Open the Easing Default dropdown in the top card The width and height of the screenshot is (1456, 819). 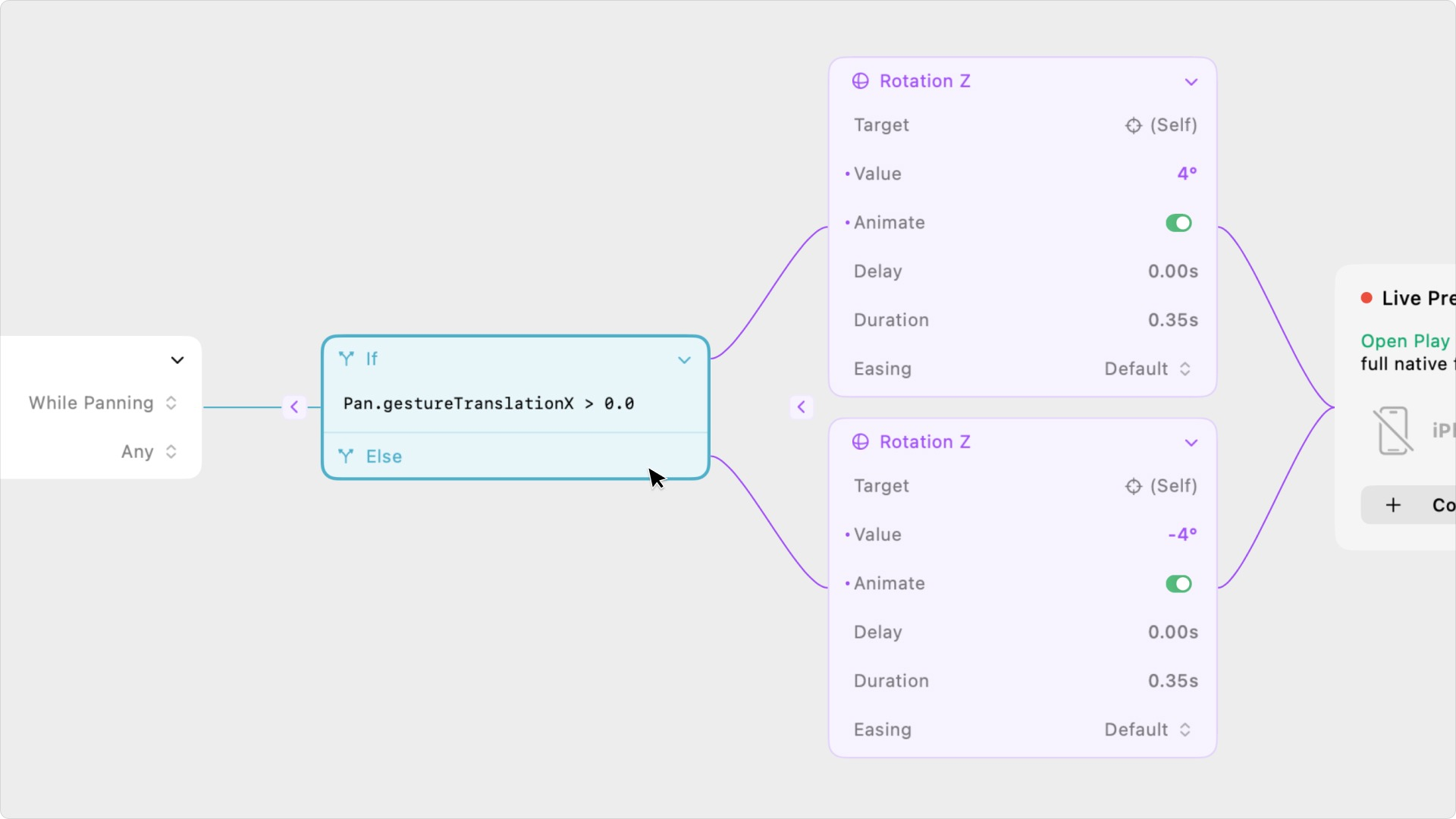[x=1147, y=369]
